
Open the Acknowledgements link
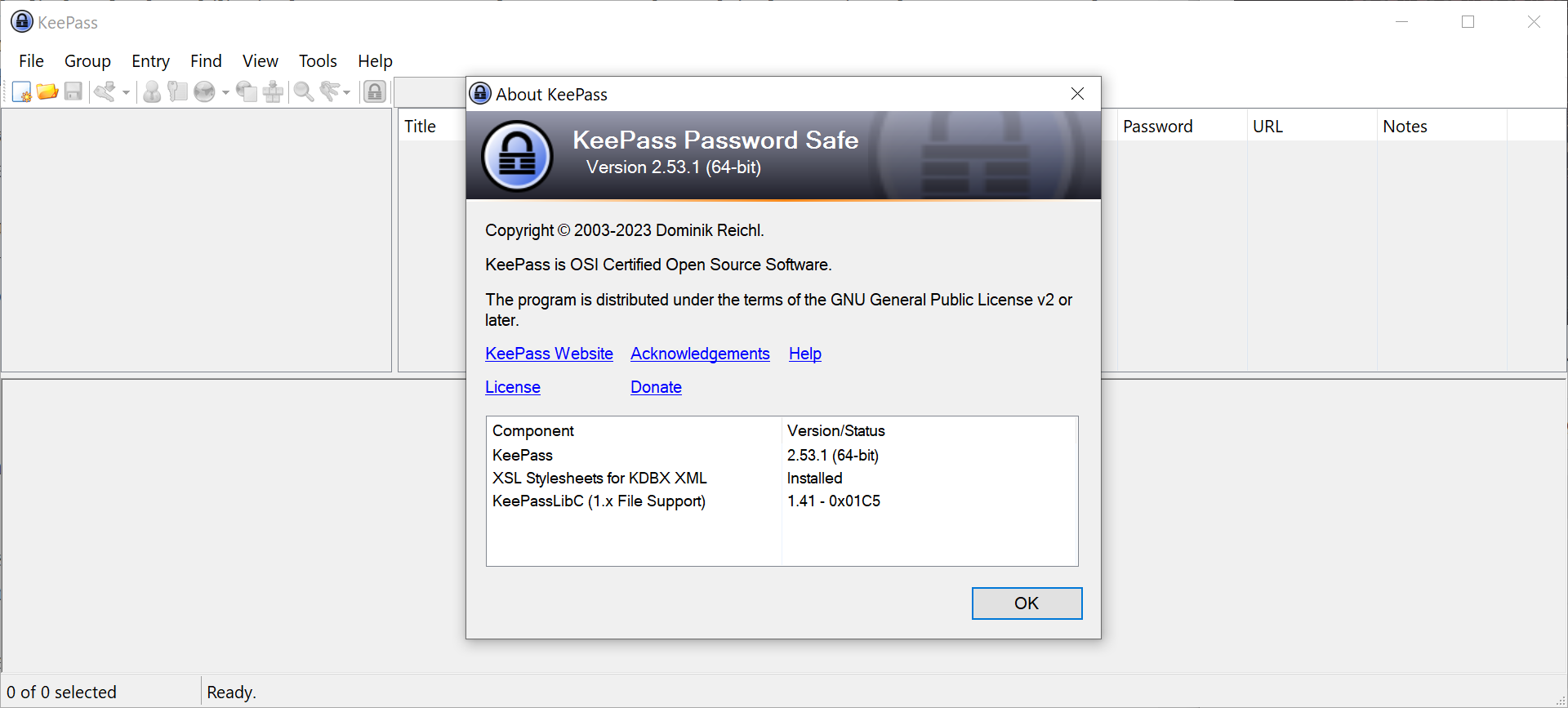pyautogui.click(x=700, y=354)
